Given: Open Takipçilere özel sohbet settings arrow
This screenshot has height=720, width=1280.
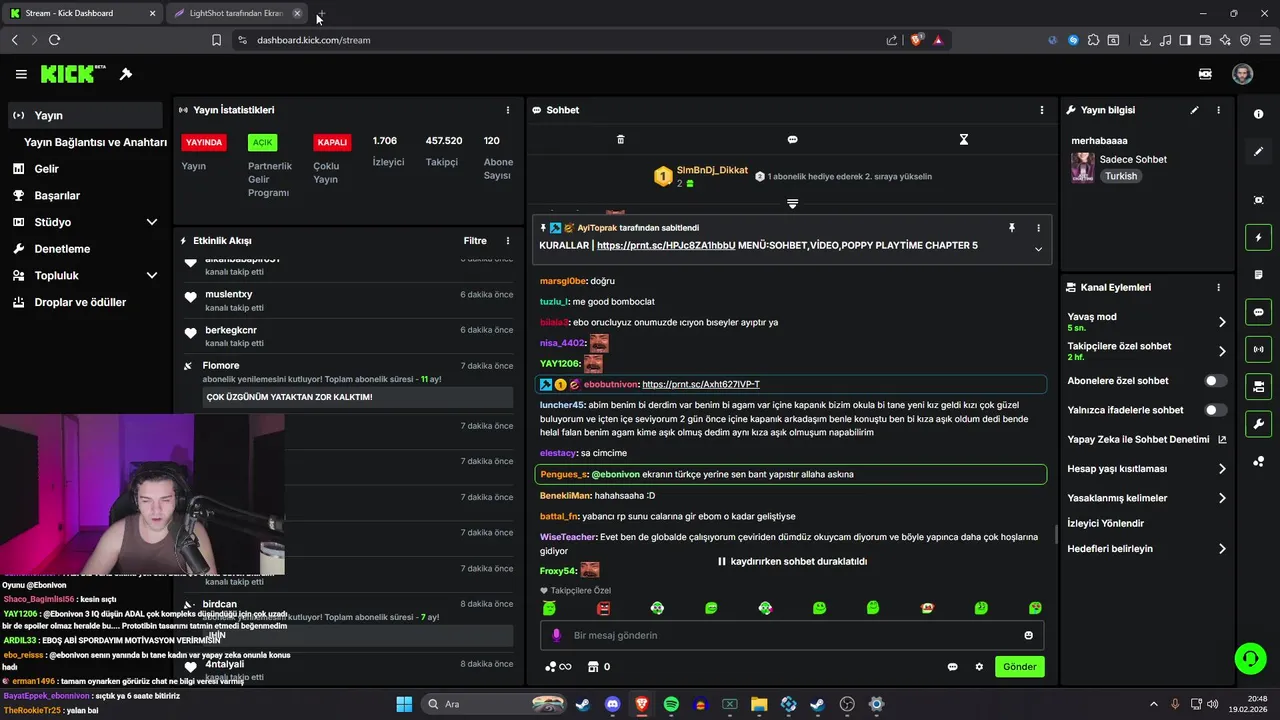Looking at the screenshot, I should tap(1222, 351).
